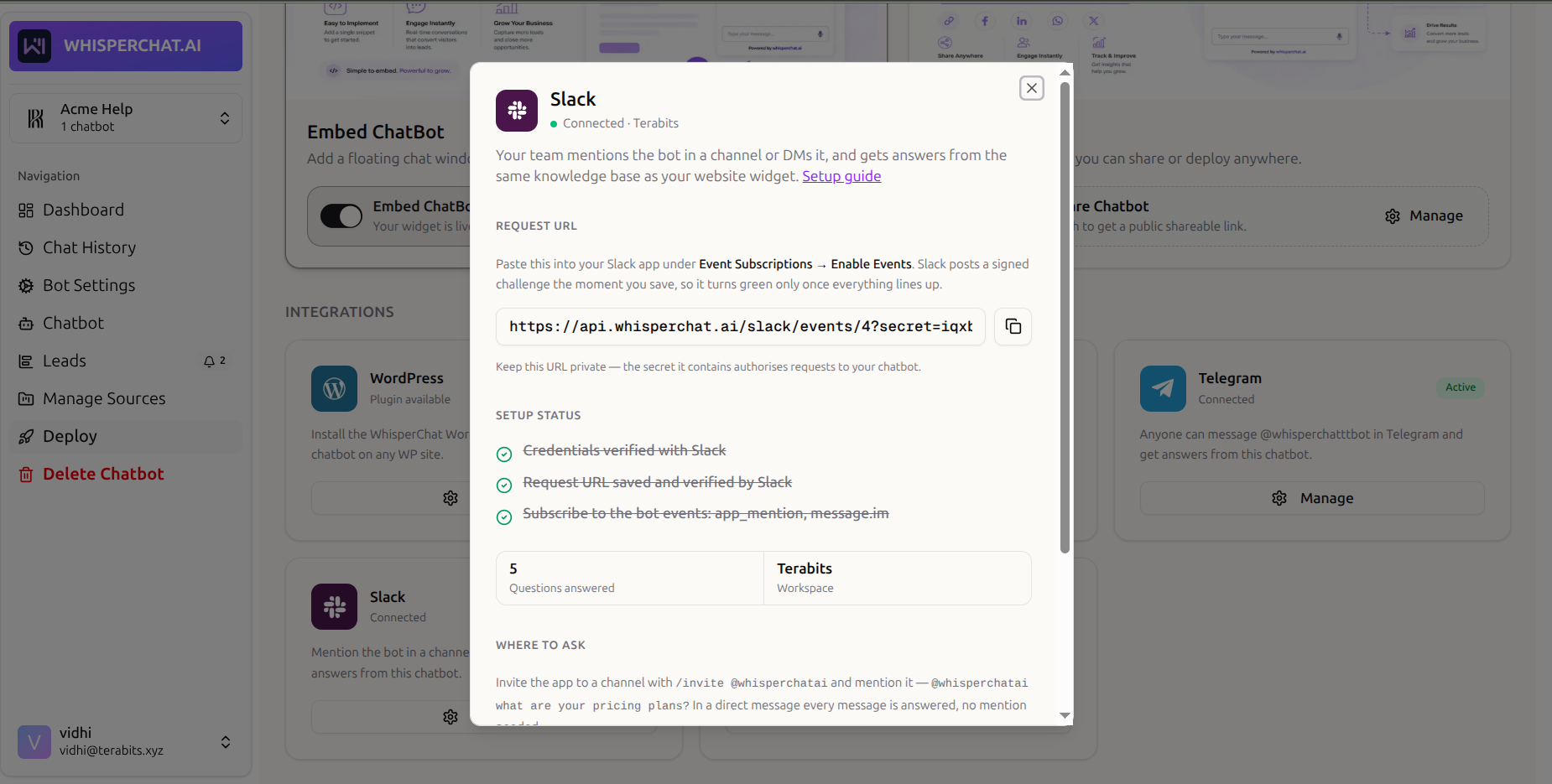
Task: Click the Telegram logo icon
Action: coord(1163,388)
